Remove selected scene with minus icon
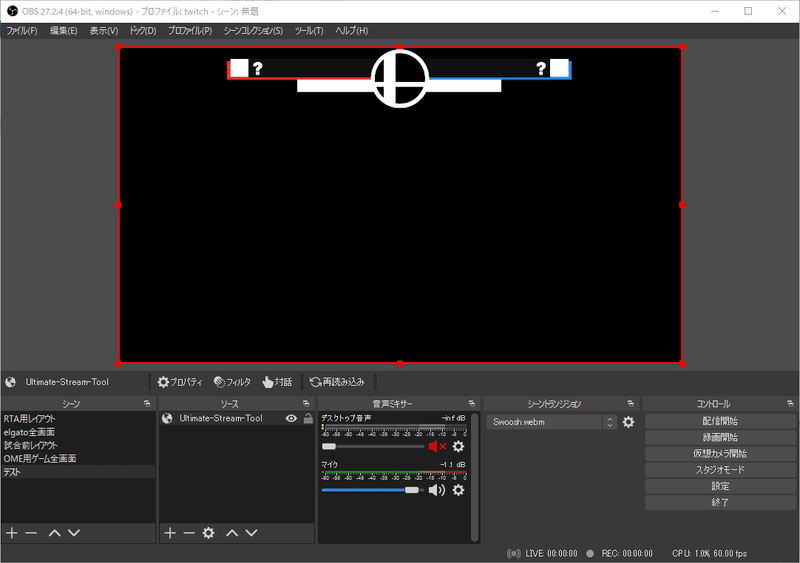Viewport: 800px width, 563px height. pyautogui.click(x=31, y=533)
